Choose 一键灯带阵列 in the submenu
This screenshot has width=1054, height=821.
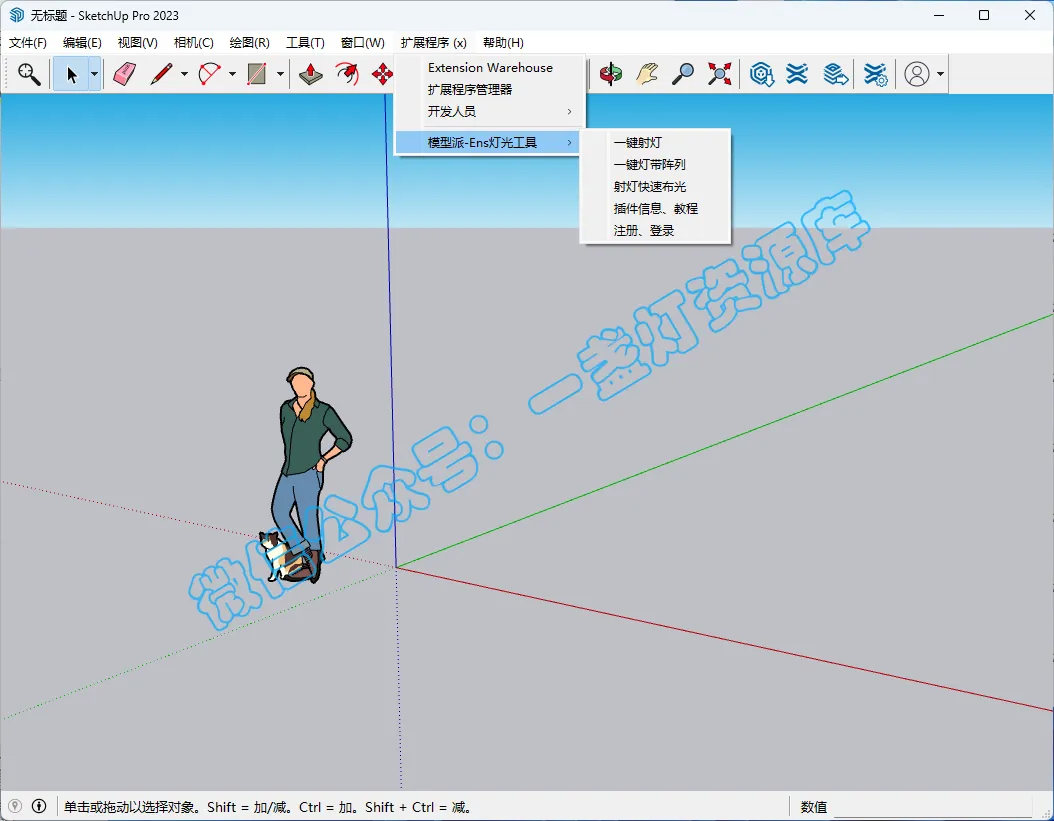pos(655,165)
